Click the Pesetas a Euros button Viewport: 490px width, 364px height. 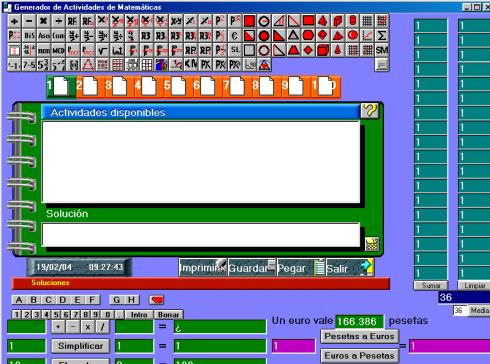point(360,336)
